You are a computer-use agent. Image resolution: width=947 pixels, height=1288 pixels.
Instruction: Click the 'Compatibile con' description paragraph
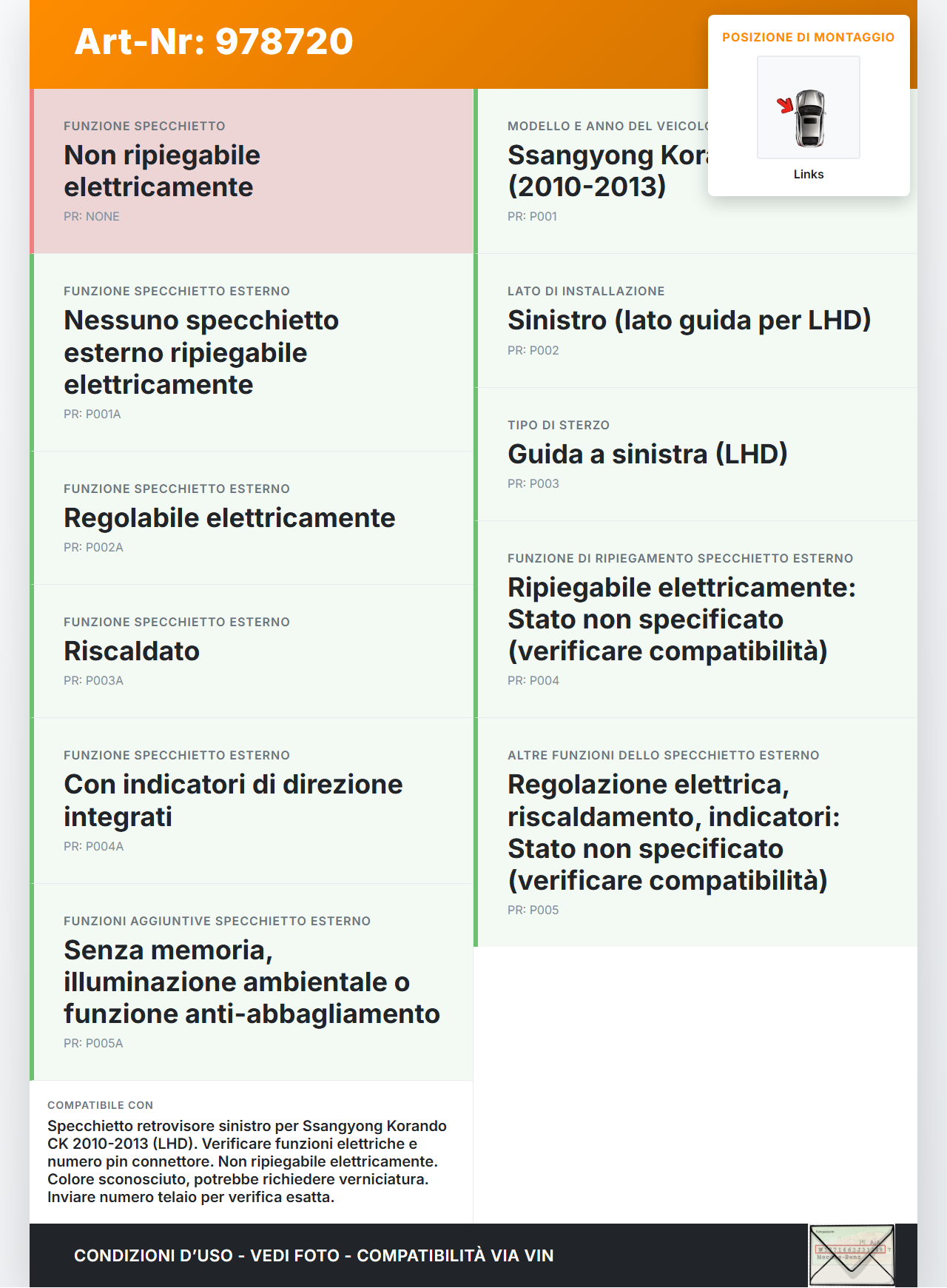click(x=247, y=1161)
